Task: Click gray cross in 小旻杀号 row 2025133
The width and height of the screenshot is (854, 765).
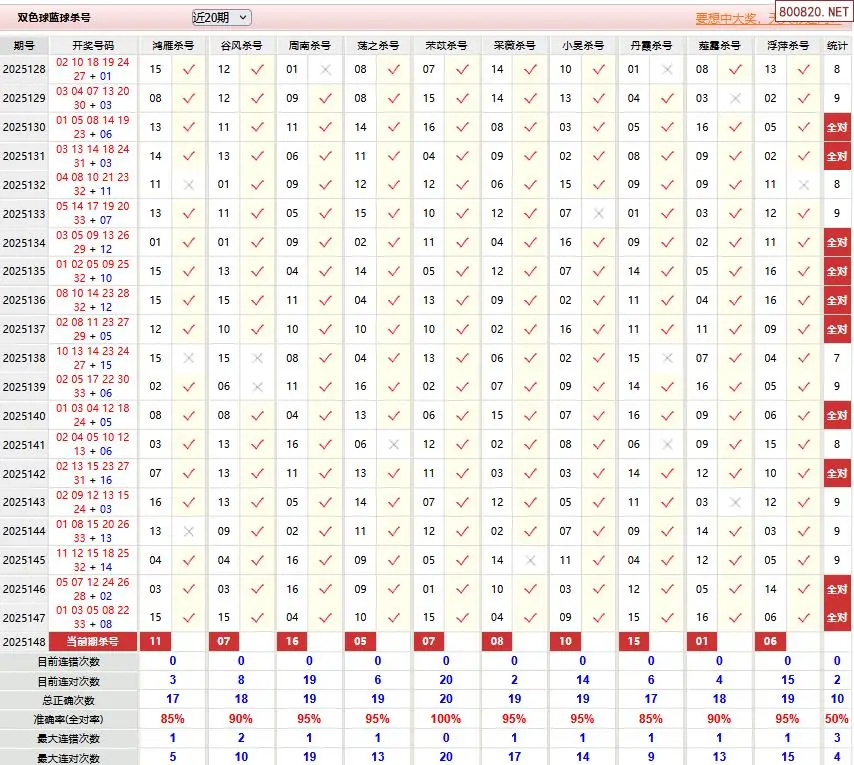Action: click(599, 214)
